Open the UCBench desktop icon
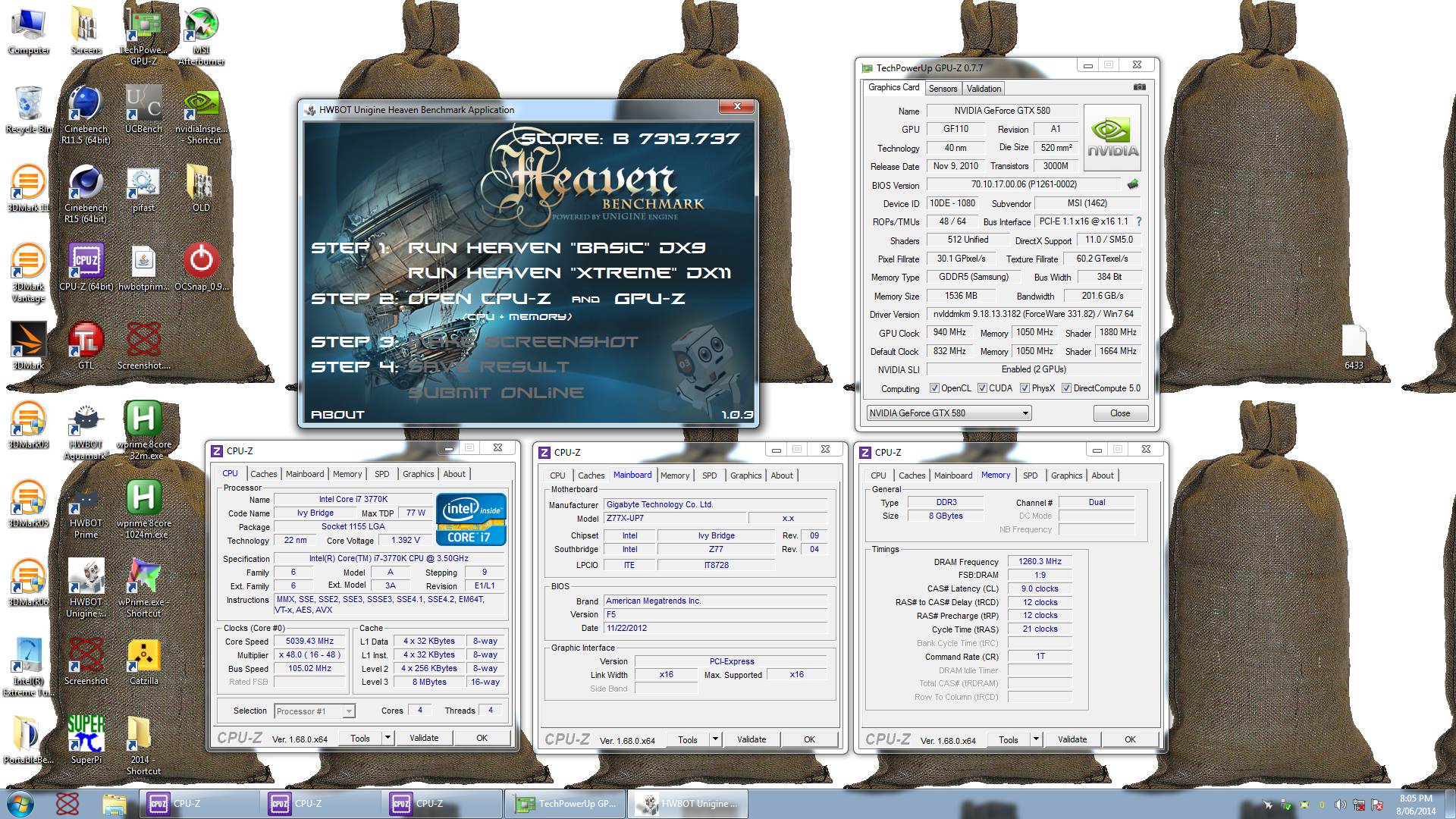This screenshot has height=819, width=1456. click(x=143, y=110)
